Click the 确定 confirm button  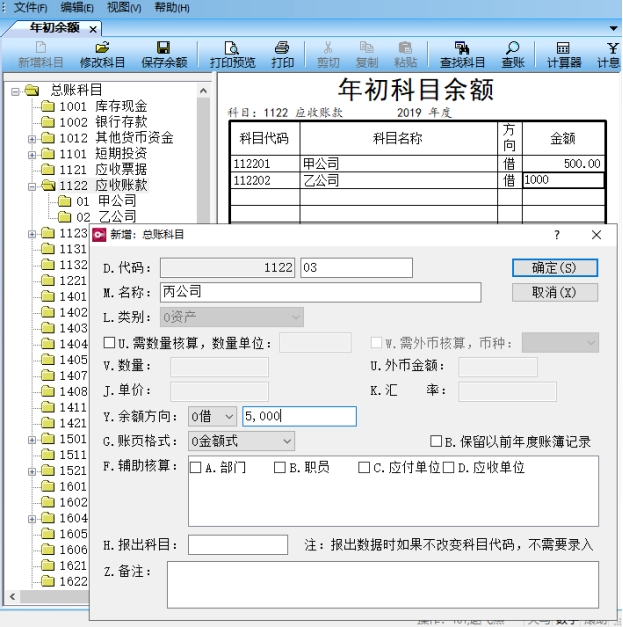tap(555, 268)
